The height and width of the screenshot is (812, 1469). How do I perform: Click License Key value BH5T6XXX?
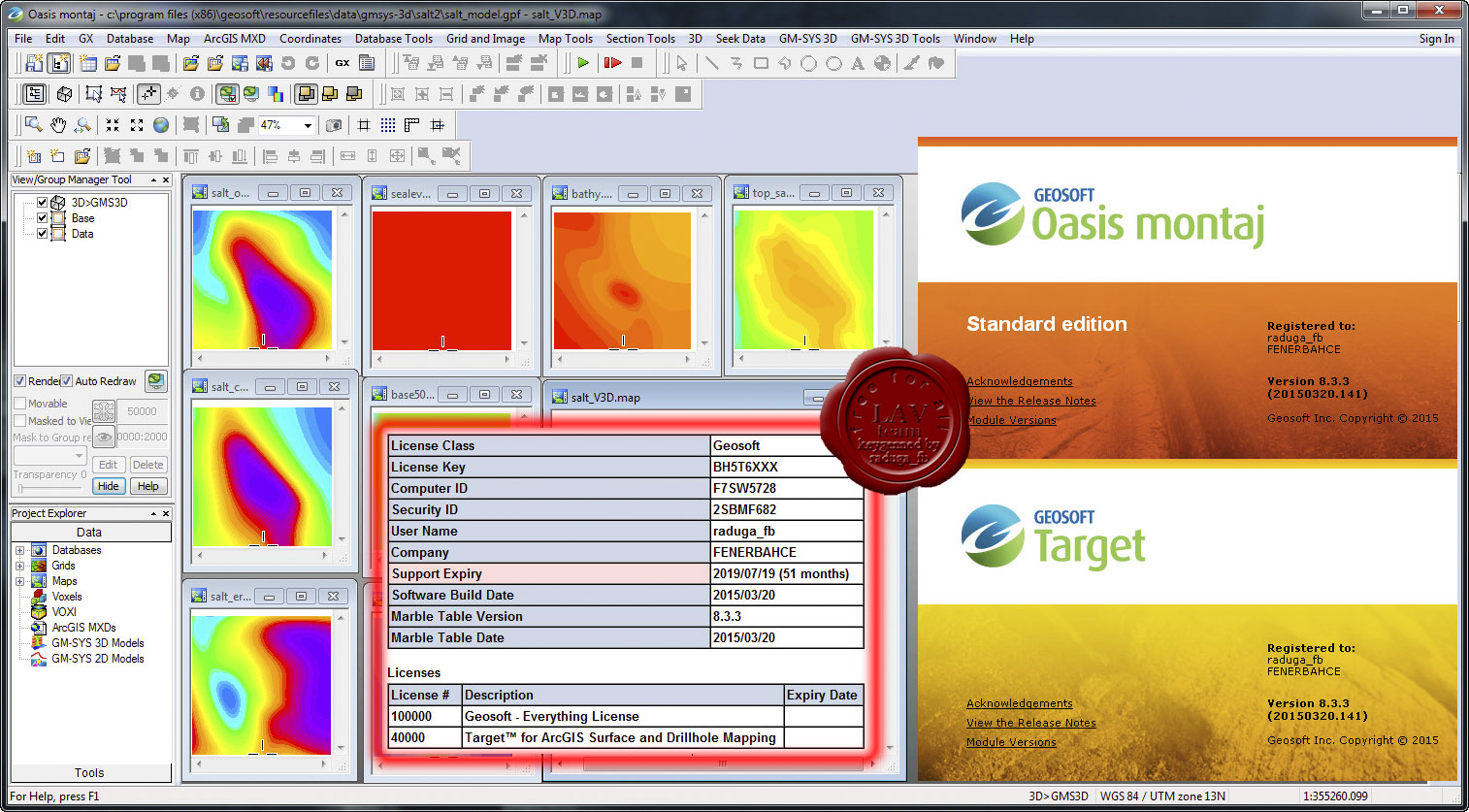(745, 467)
